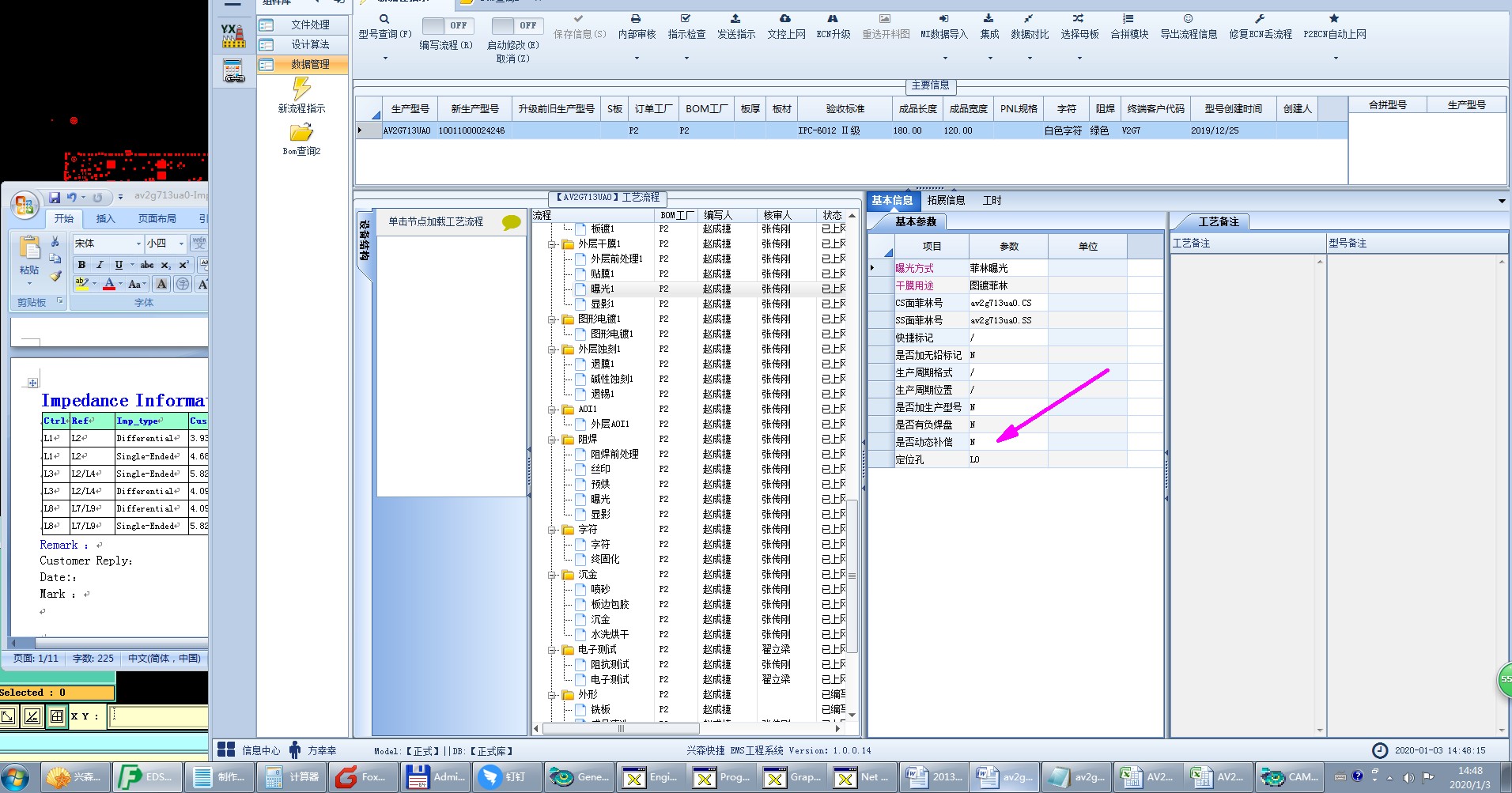This screenshot has width=1512, height=793.
Task: Select 设计算法 in the left menu
Action: 302,45
